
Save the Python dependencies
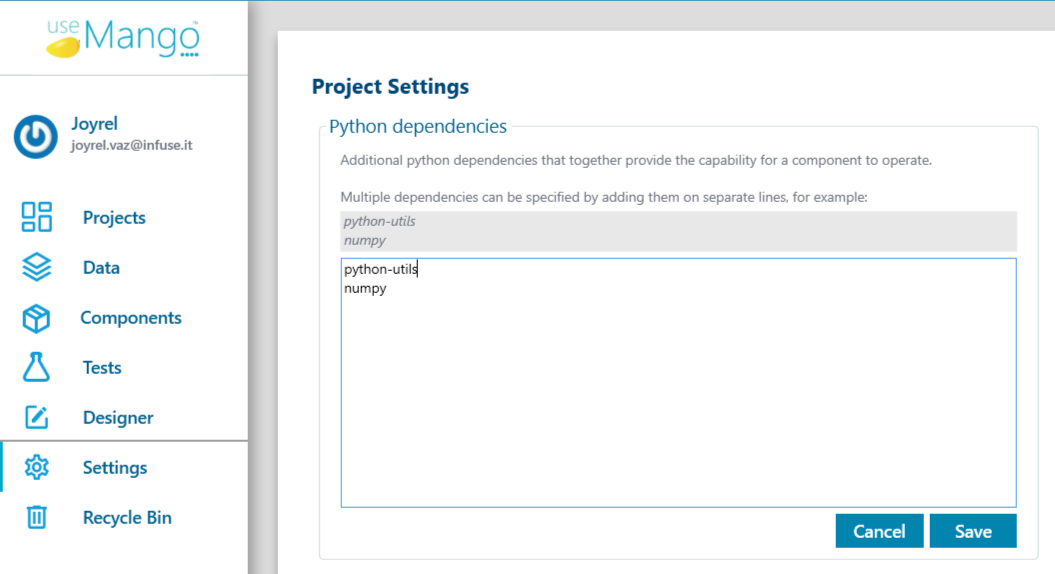pyautogui.click(x=973, y=531)
